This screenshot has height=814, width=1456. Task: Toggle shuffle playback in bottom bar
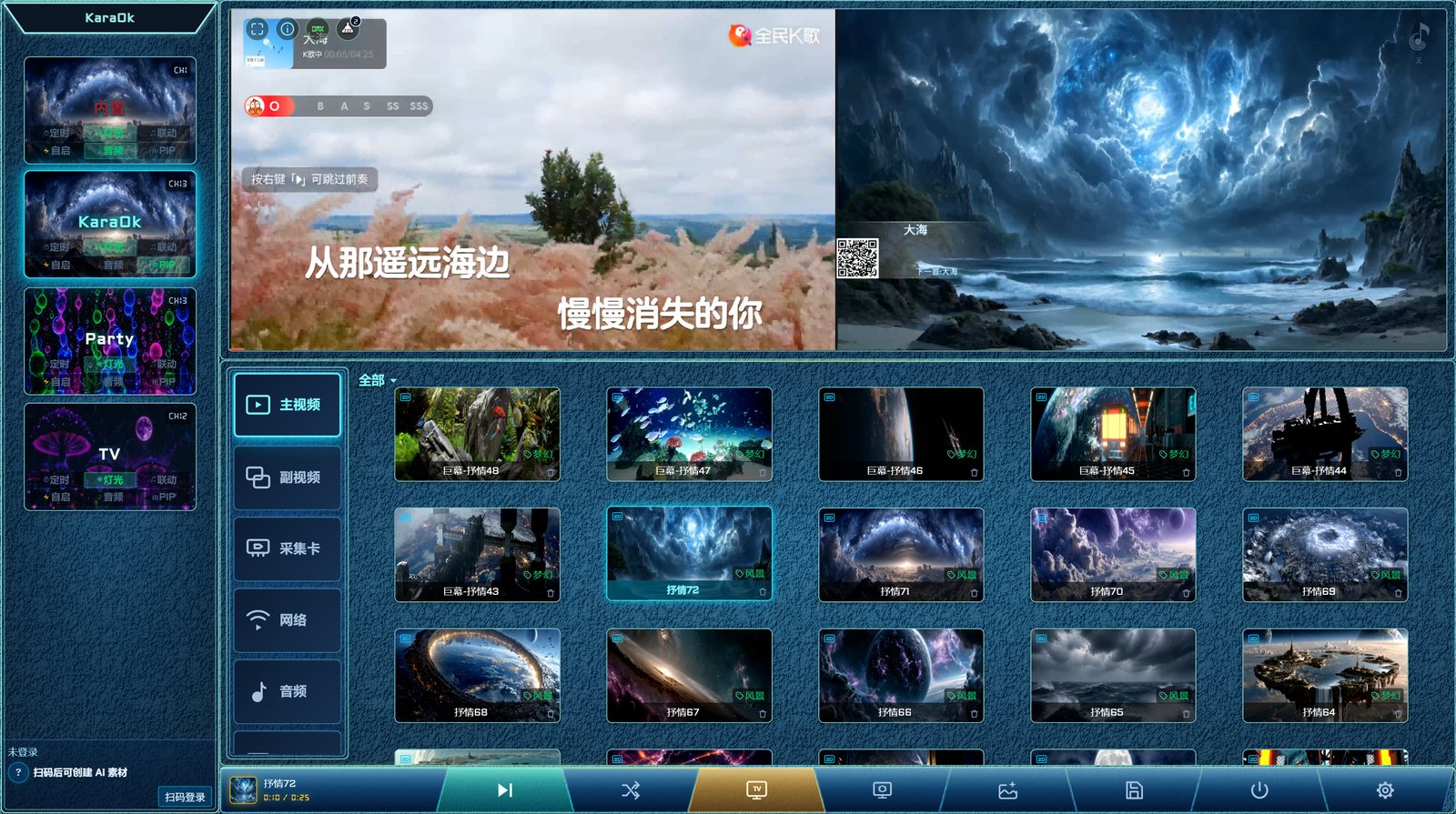631,790
